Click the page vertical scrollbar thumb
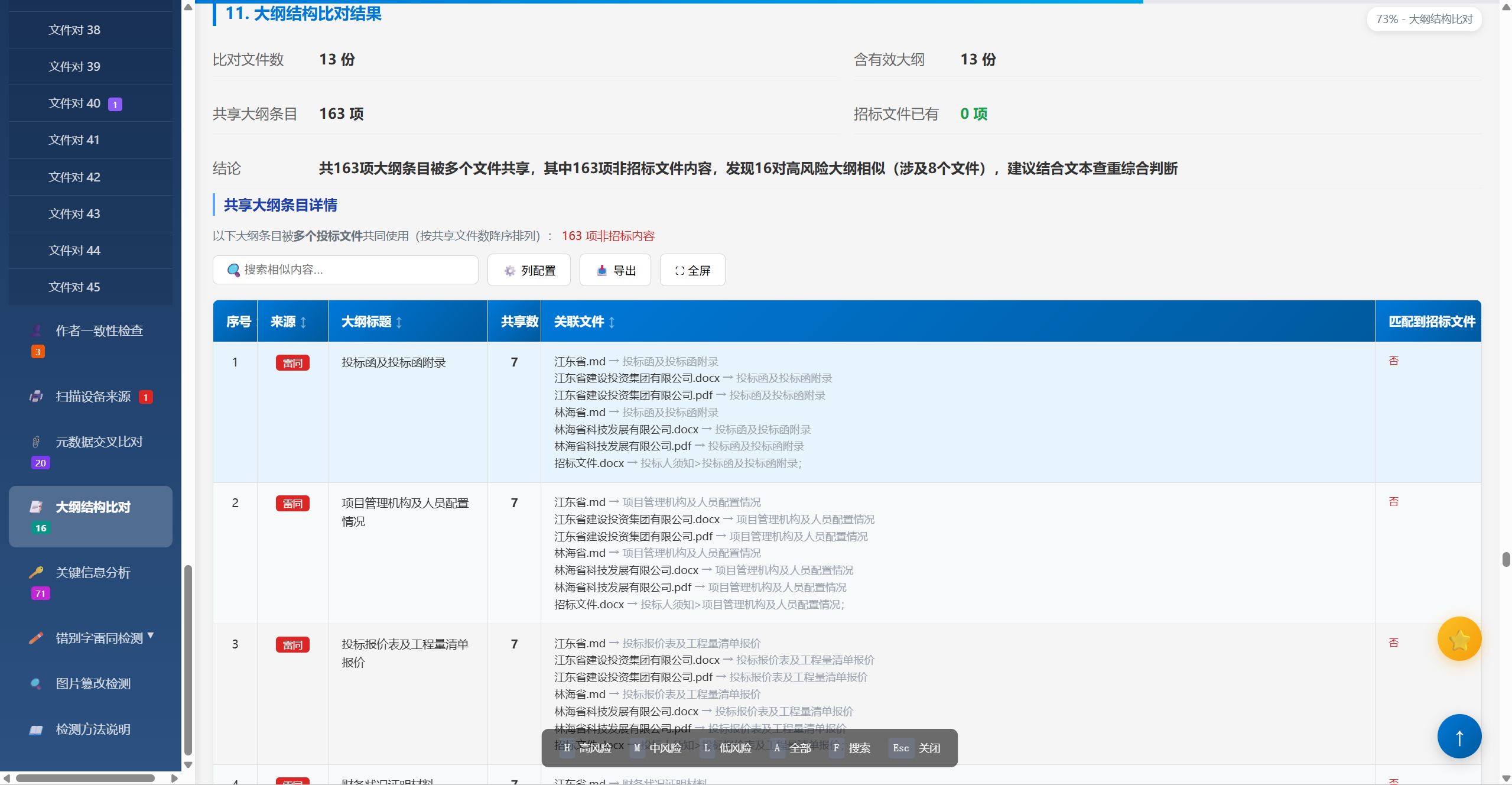Screen dimensions: 1512x785 (x=1506, y=559)
